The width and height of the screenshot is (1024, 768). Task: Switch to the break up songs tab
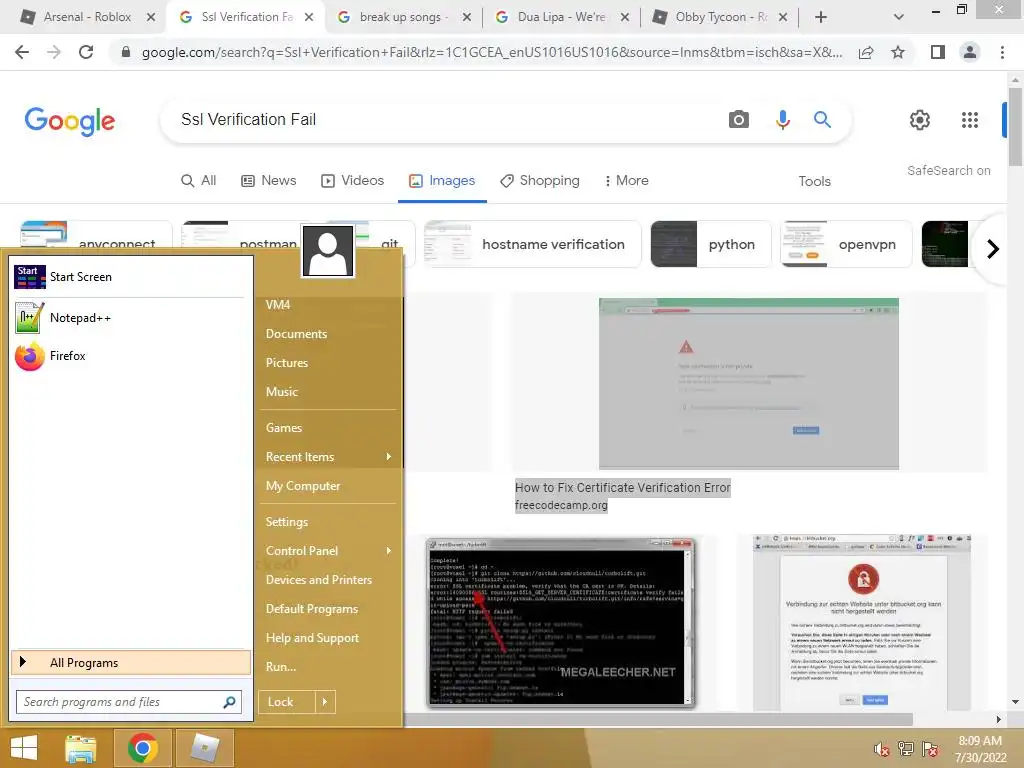tap(404, 17)
